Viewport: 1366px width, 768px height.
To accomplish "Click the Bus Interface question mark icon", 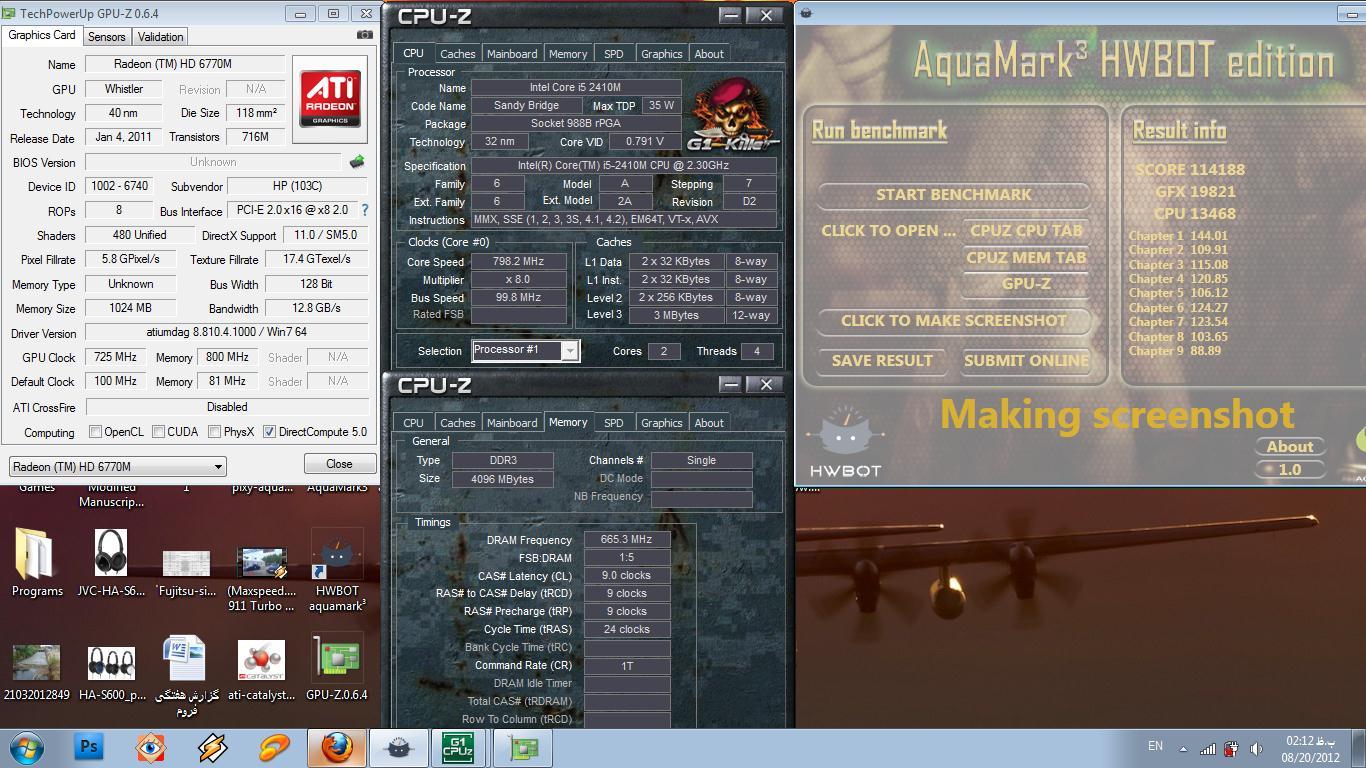I will point(365,210).
